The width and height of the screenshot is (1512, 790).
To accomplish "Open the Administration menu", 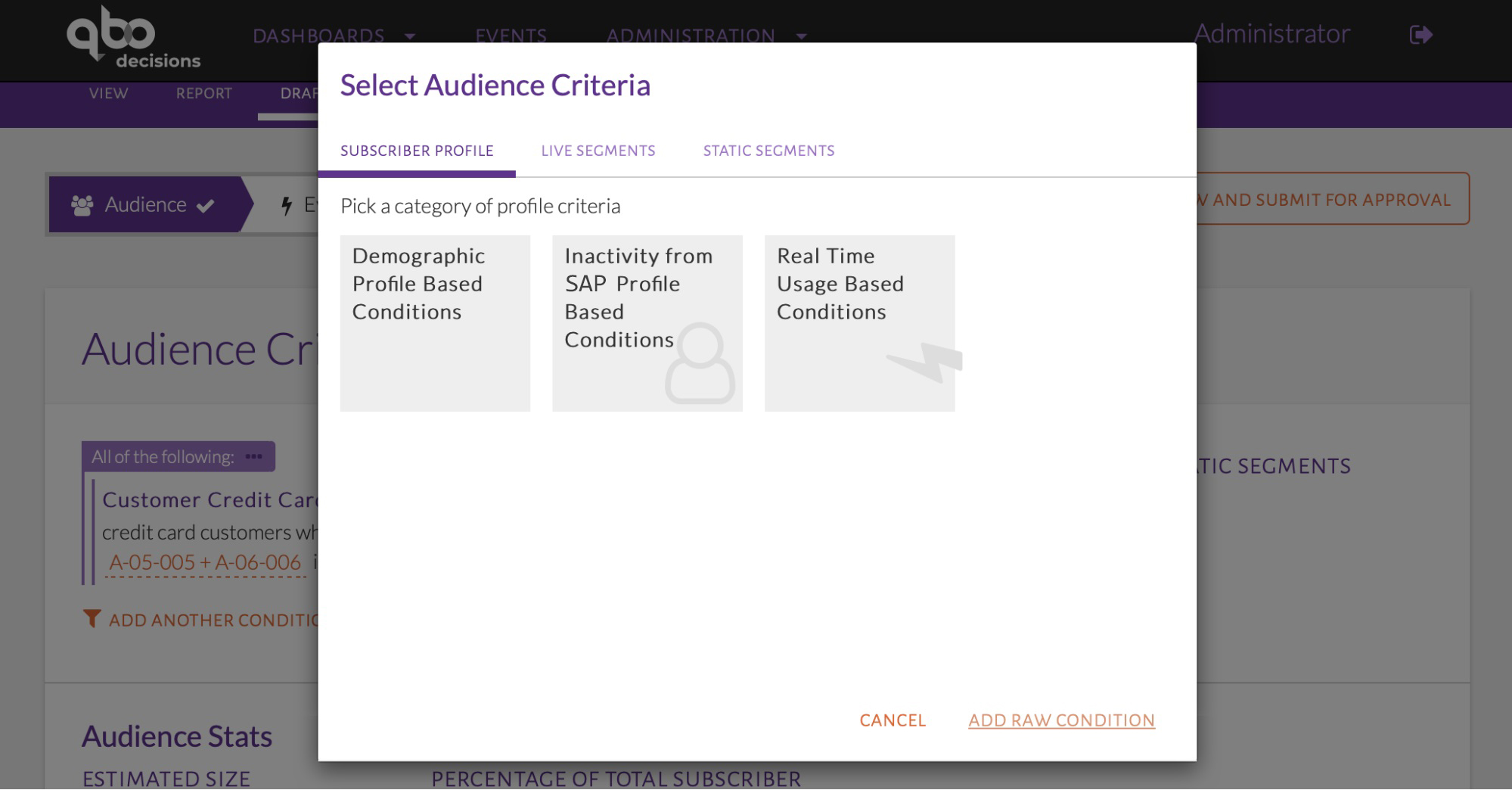I will [x=691, y=36].
